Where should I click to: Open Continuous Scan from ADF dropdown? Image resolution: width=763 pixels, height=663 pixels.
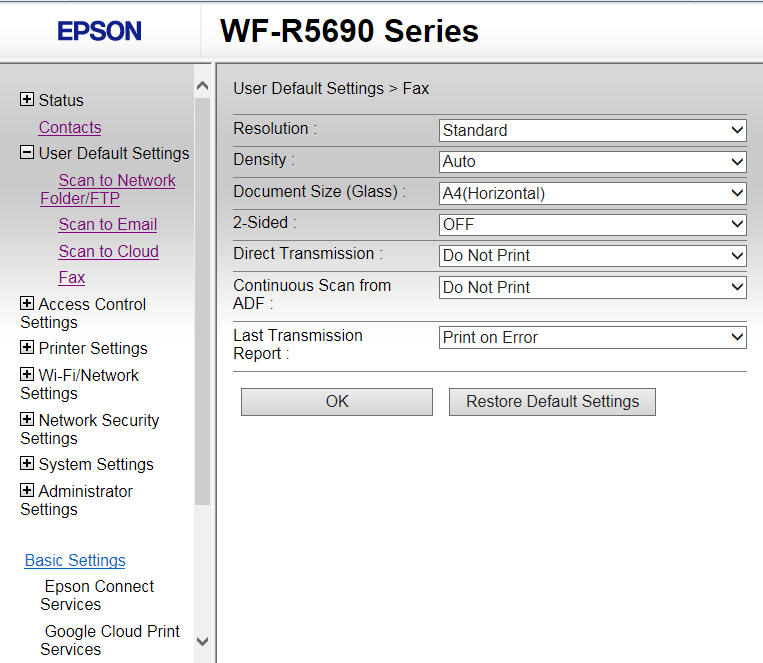click(592, 287)
